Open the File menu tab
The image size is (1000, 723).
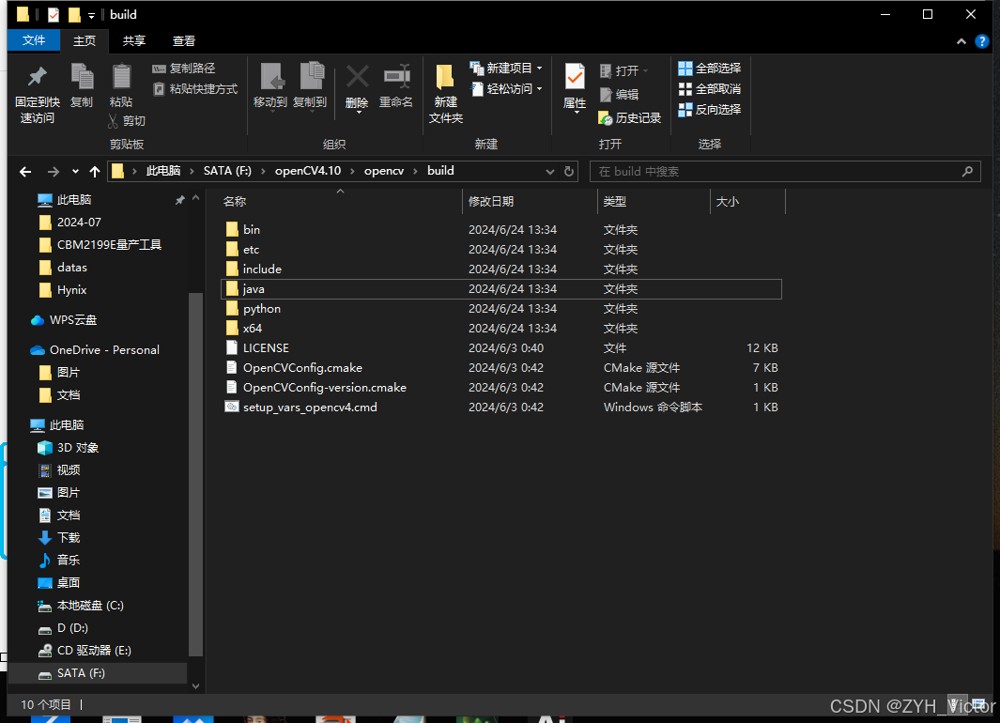click(x=34, y=41)
